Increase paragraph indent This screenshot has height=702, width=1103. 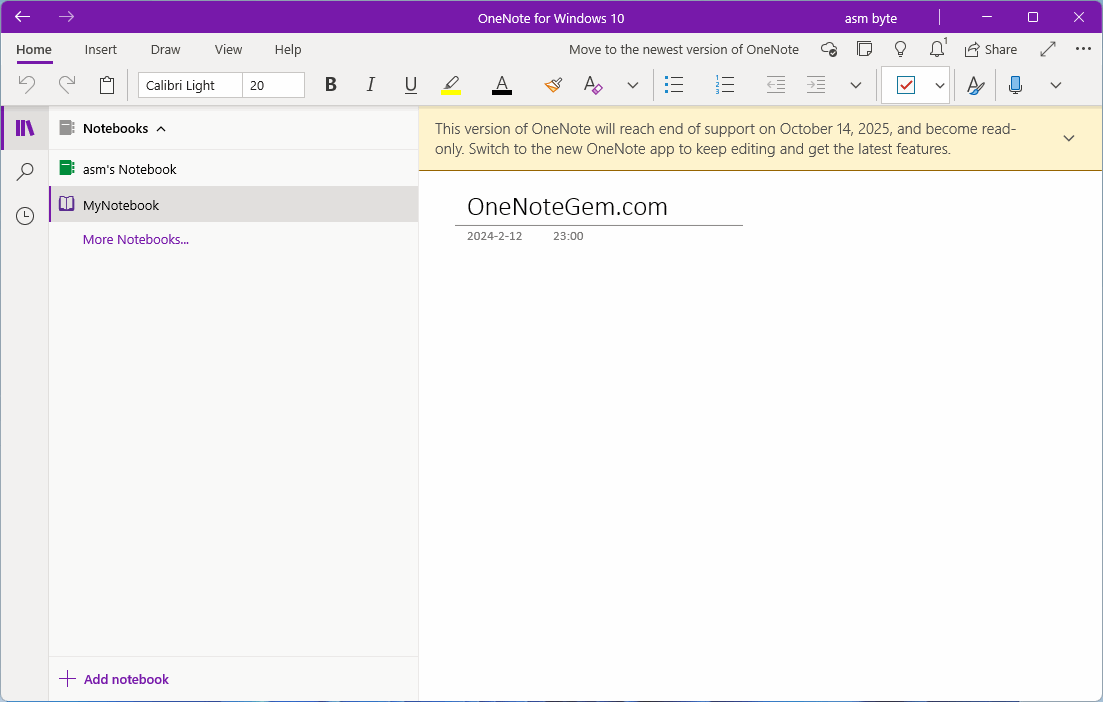[x=816, y=85]
